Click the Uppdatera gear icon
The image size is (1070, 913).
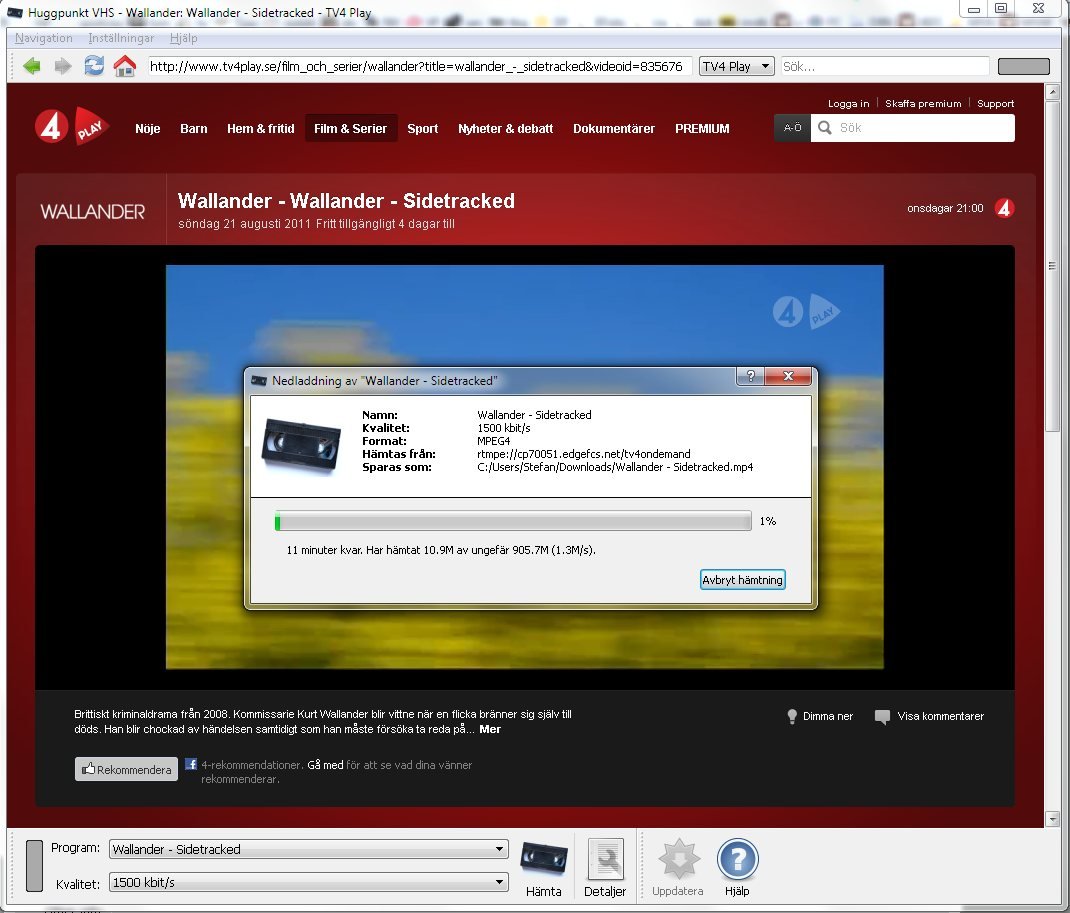[x=679, y=858]
